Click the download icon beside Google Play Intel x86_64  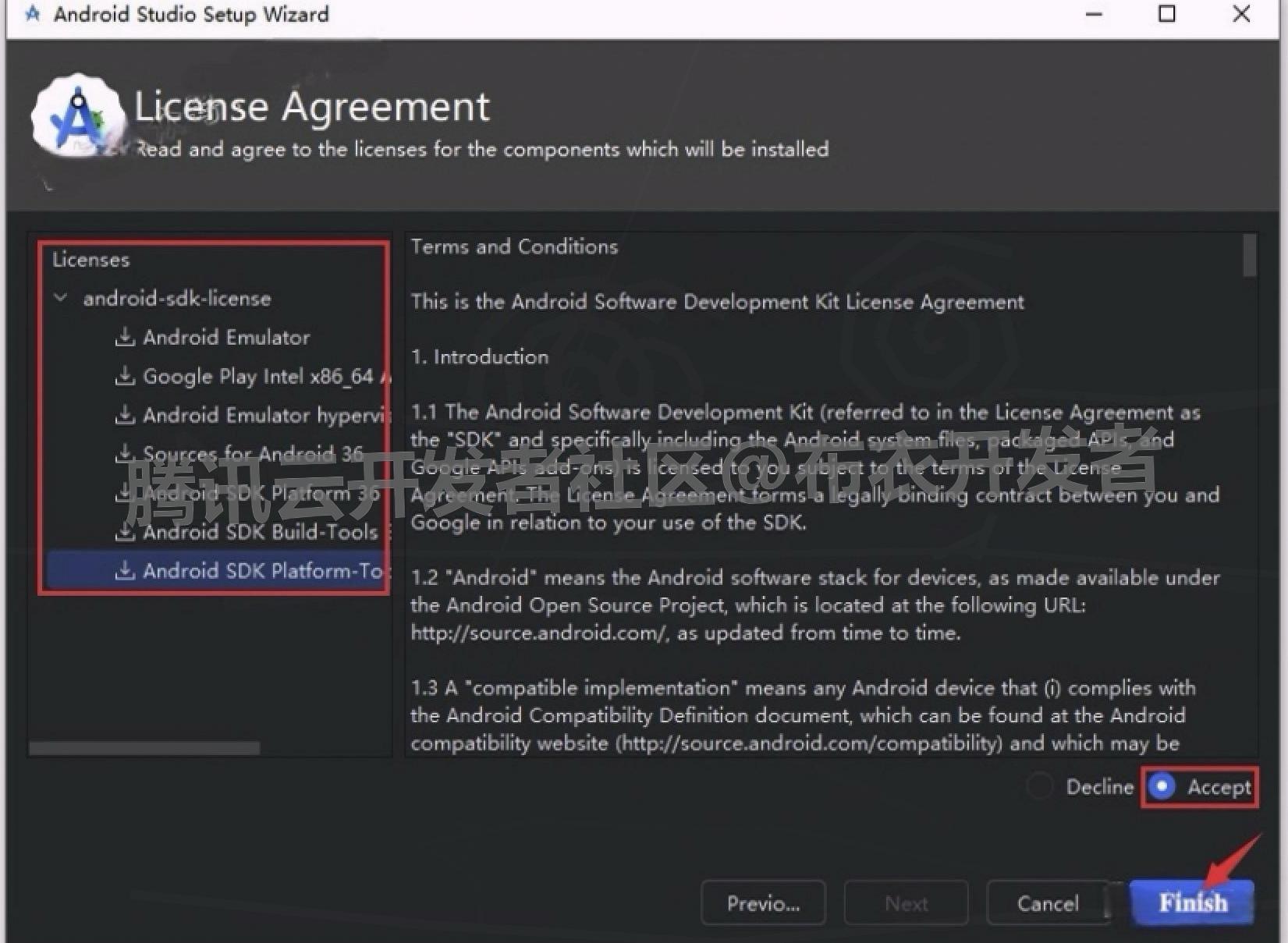point(126,376)
